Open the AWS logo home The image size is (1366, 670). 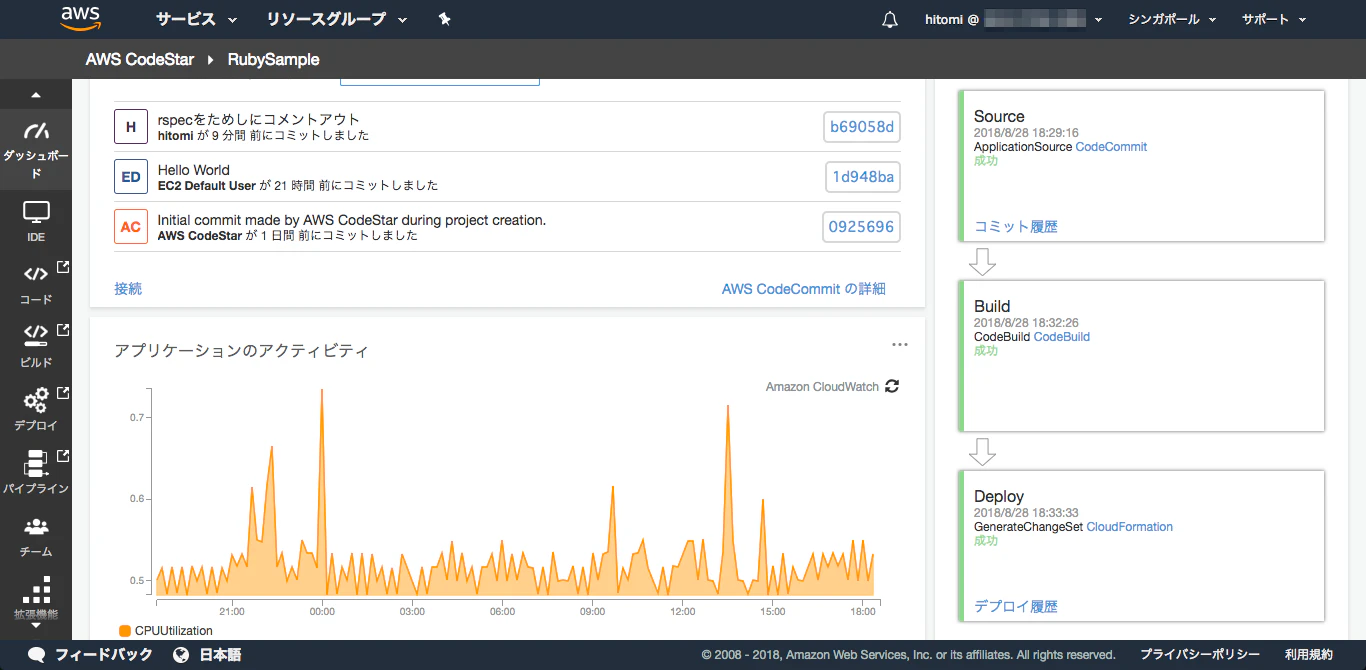tap(80, 18)
